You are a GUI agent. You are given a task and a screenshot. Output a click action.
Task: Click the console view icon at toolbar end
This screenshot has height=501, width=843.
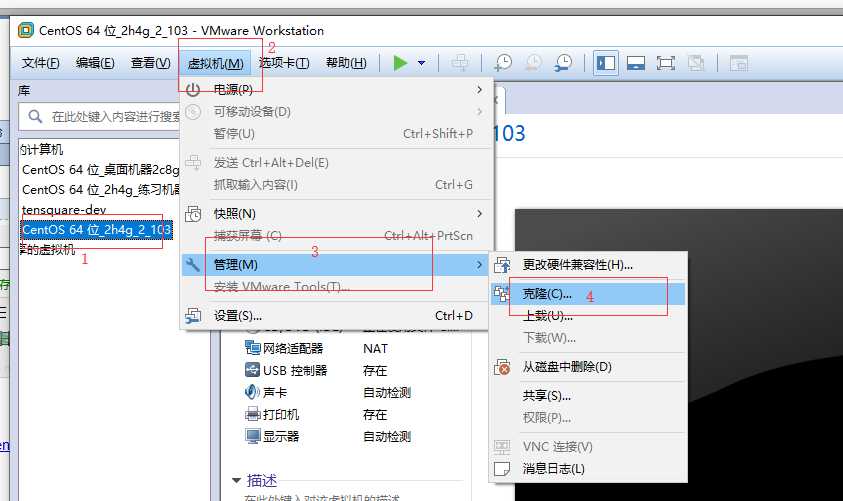[739, 63]
